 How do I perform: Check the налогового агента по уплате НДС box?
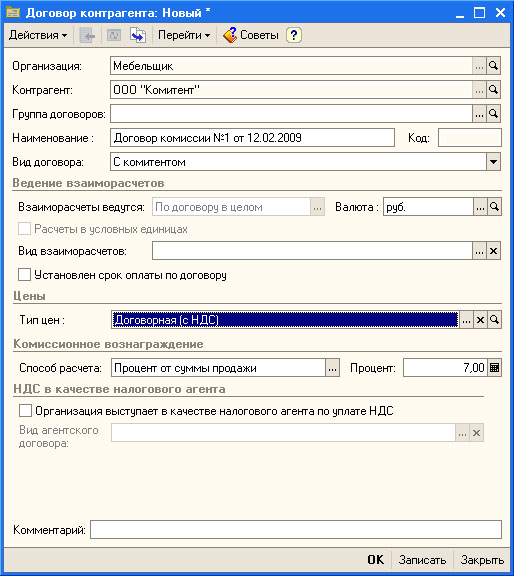25,411
